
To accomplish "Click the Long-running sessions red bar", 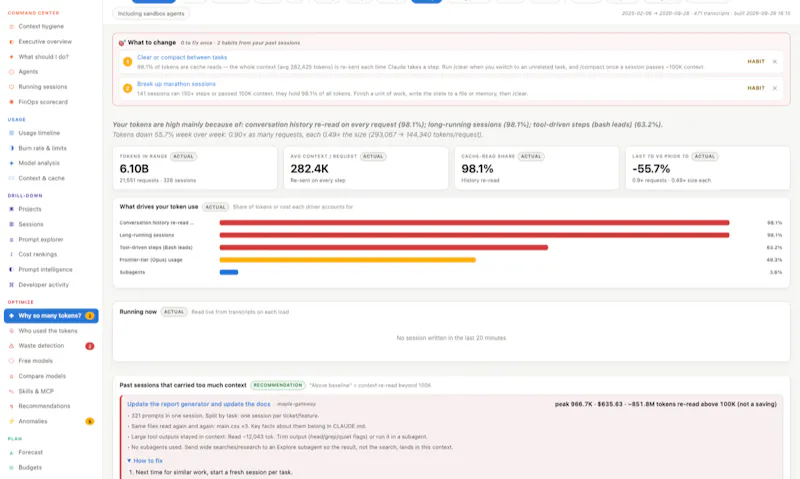I will coord(474,235).
